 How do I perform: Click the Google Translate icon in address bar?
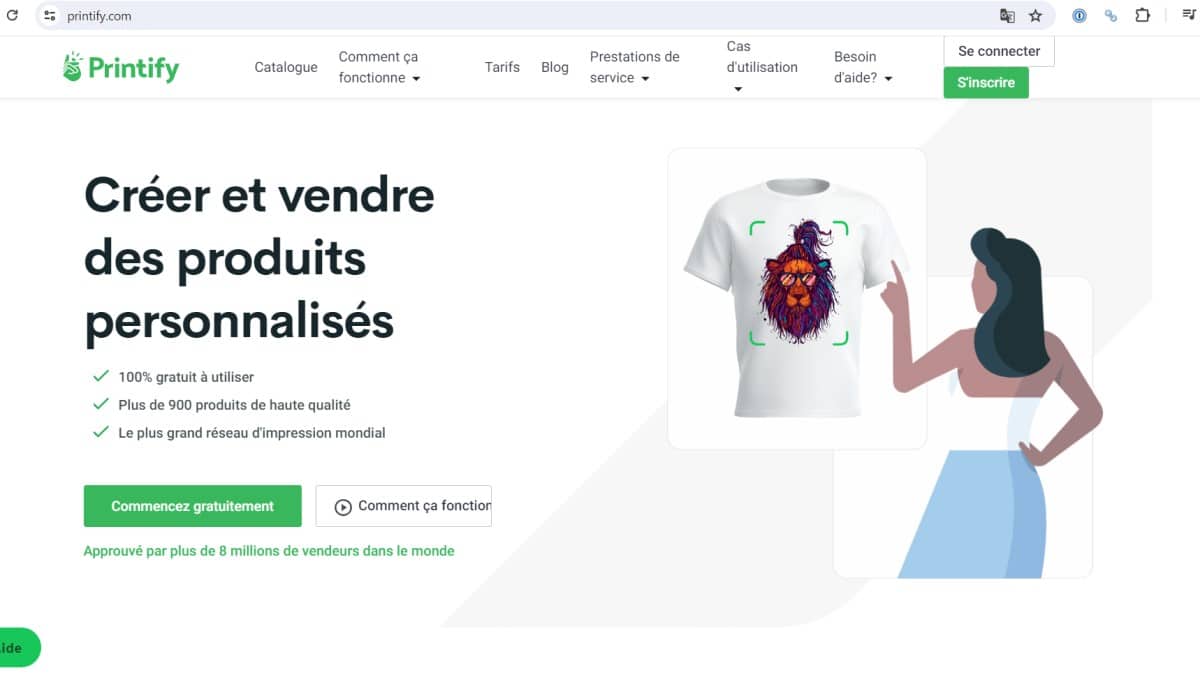[1007, 16]
